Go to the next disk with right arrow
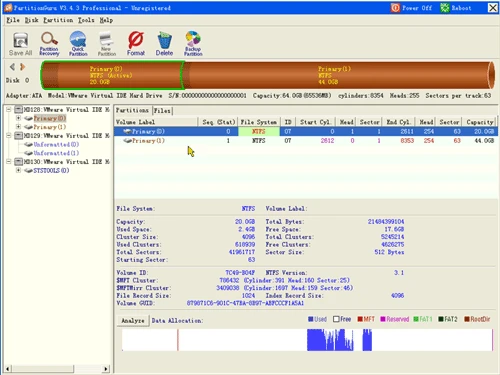The image size is (500, 375). click(22, 67)
